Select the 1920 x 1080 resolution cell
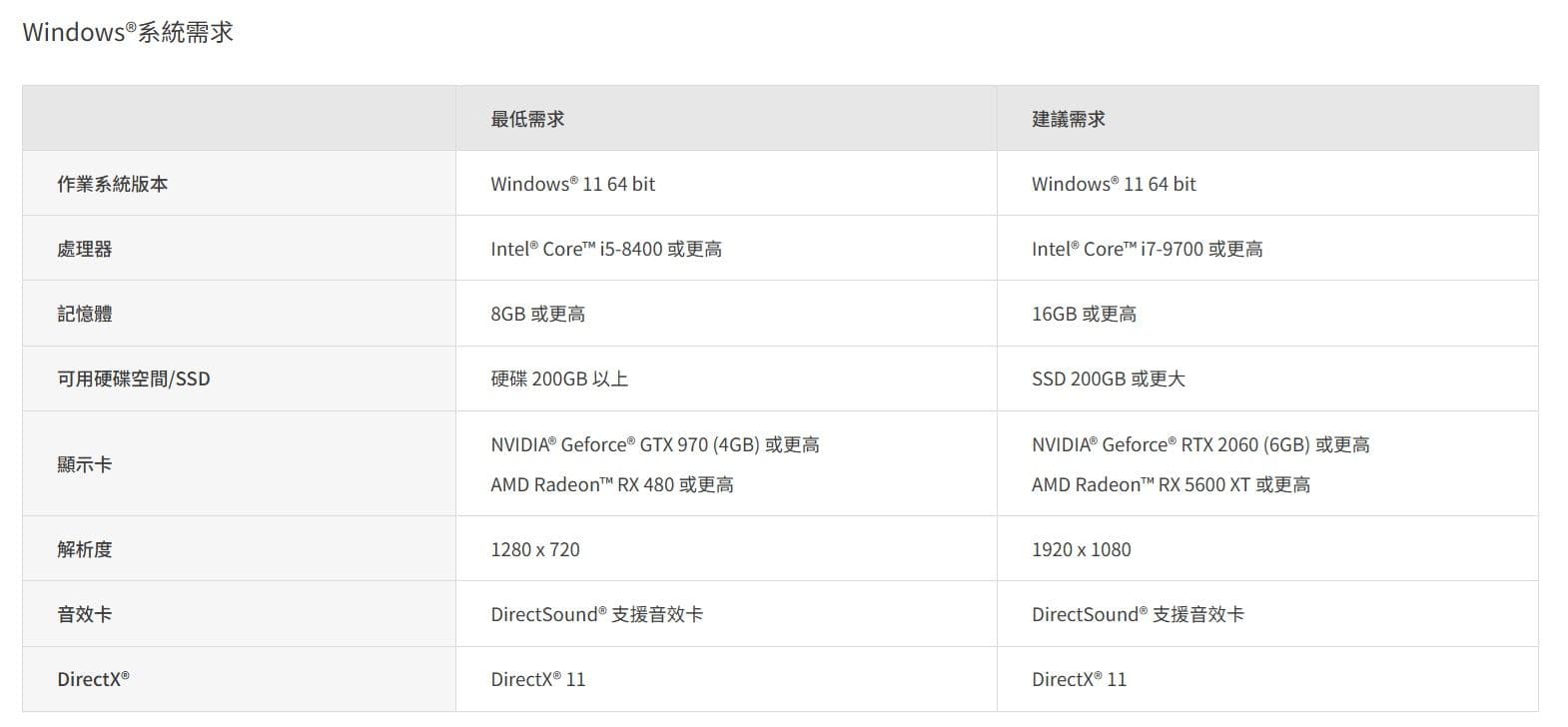Image resolution: width=1568 pixels, height=727 pixels. (1081, 549)
